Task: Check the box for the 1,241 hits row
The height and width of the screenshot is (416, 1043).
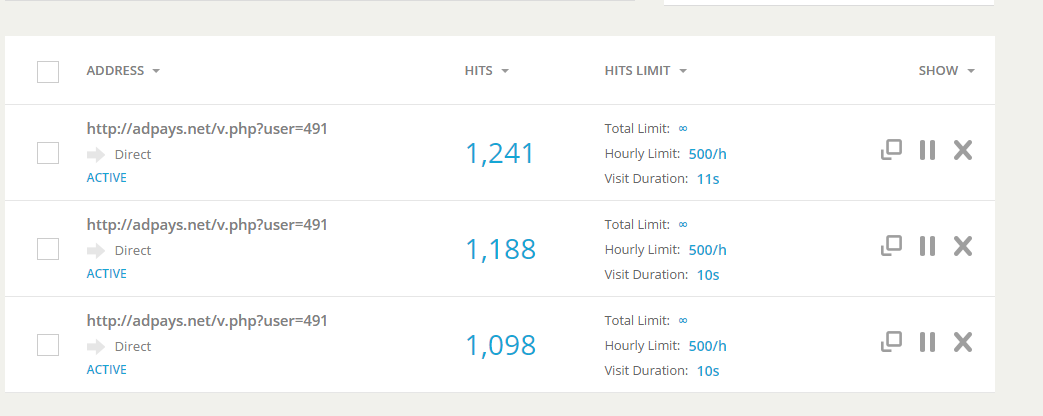Action: [48, 153]
